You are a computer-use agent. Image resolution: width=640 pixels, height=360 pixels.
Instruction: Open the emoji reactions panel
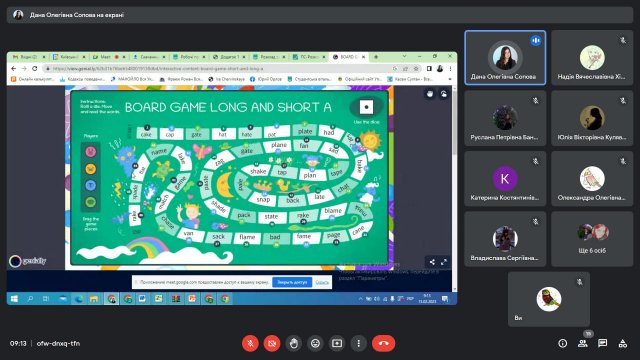315,343
